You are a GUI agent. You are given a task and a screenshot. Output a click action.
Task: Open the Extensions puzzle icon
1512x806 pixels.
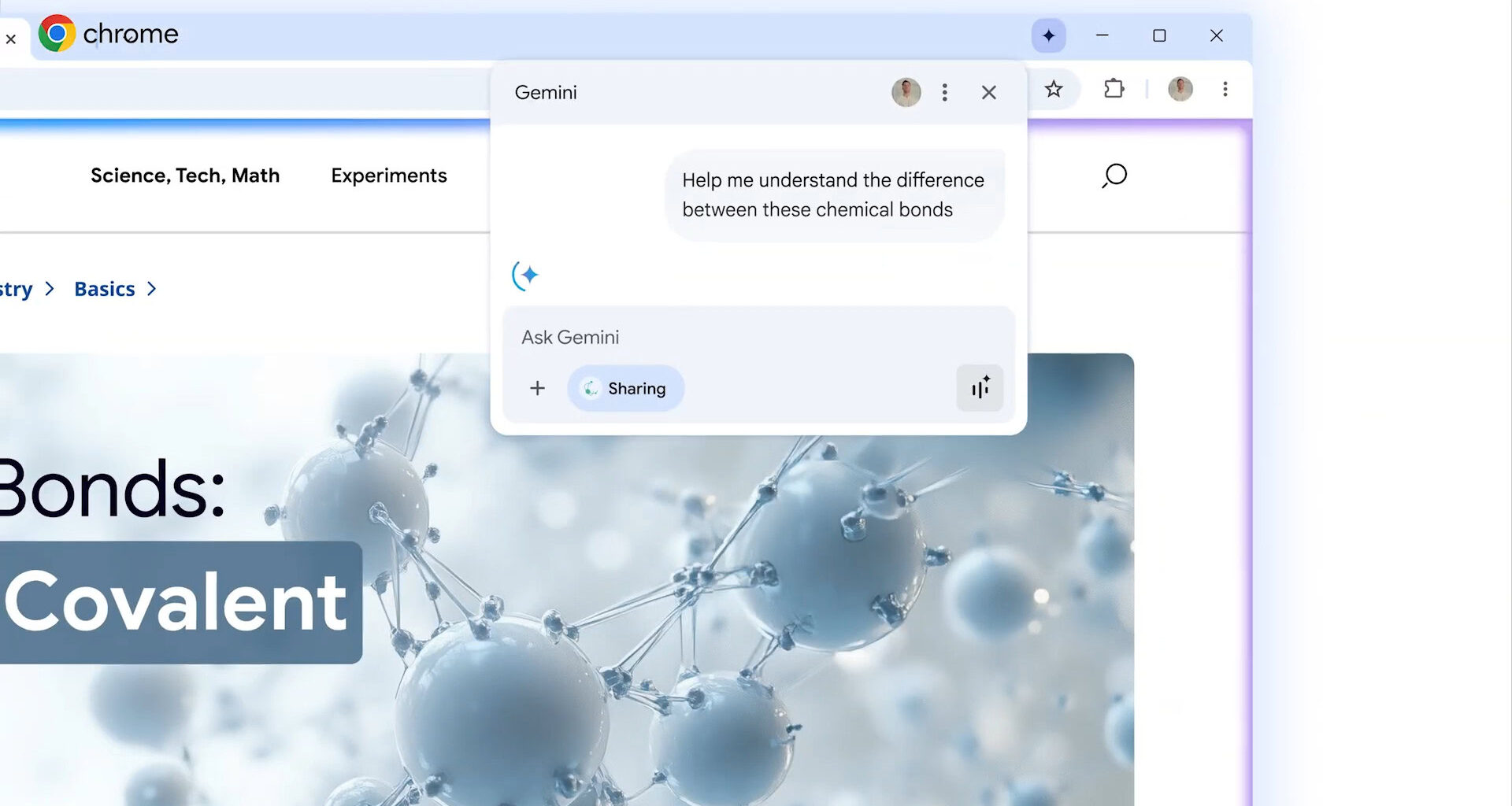1114,89
